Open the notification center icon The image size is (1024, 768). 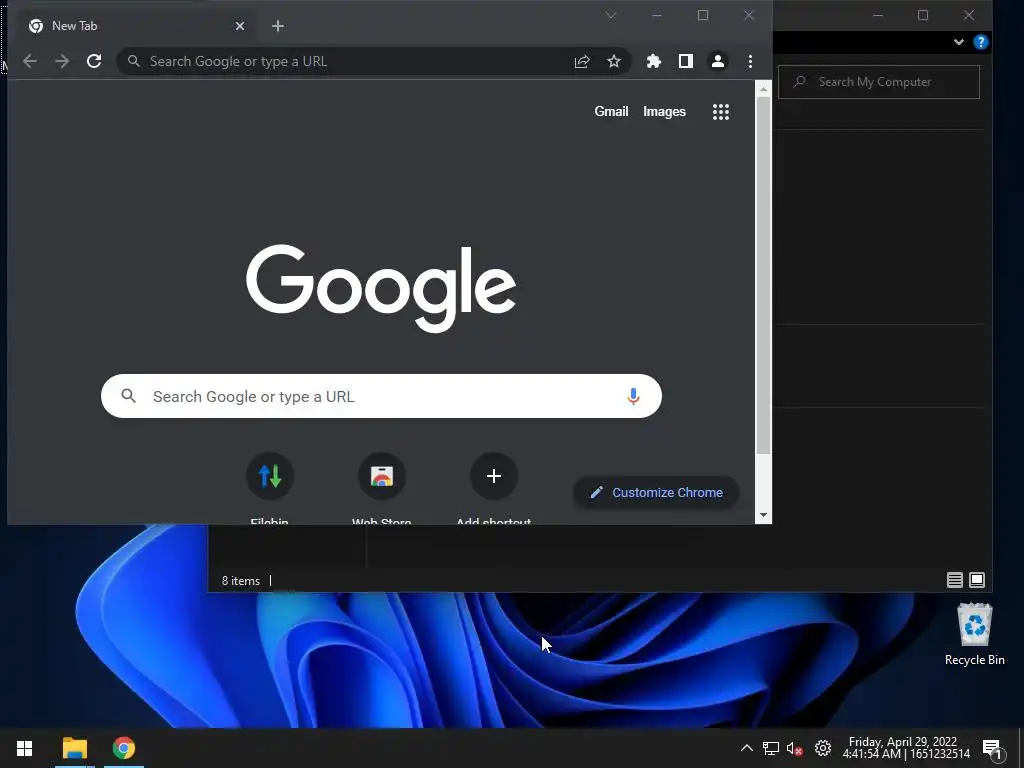pyautogui.click(x=992, y=748)
